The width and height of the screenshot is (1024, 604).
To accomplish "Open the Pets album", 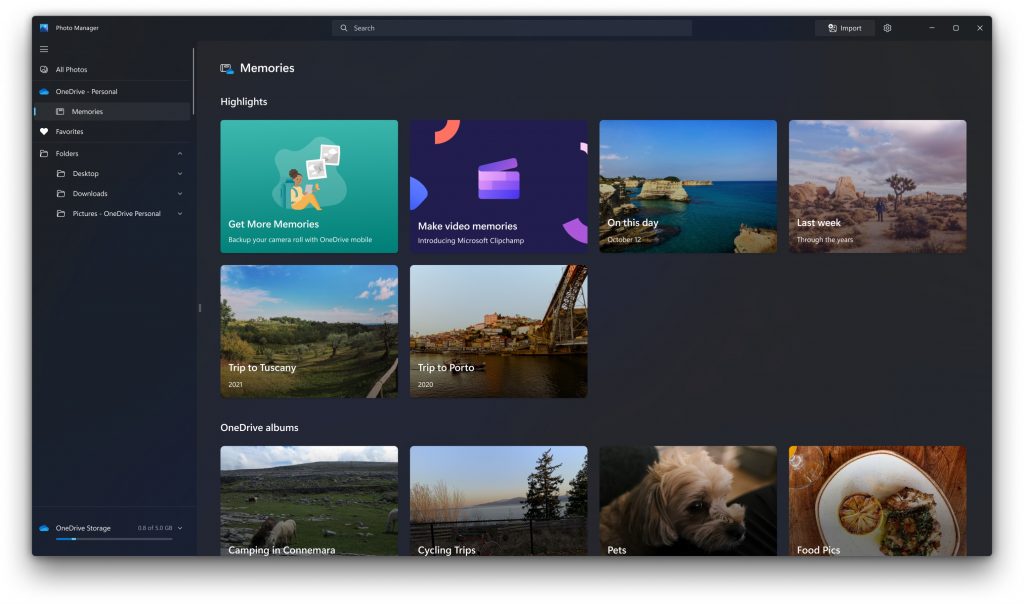I will tap(687, 500).
